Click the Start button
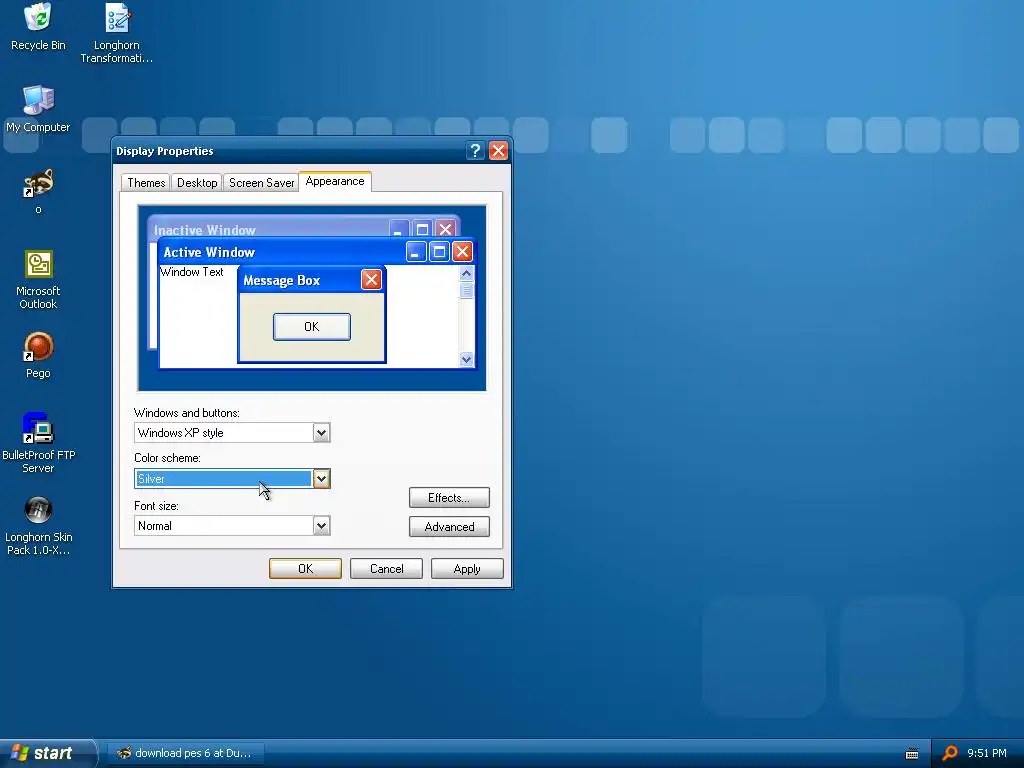This screenshot has height=768, width=1024. (47, 753)
